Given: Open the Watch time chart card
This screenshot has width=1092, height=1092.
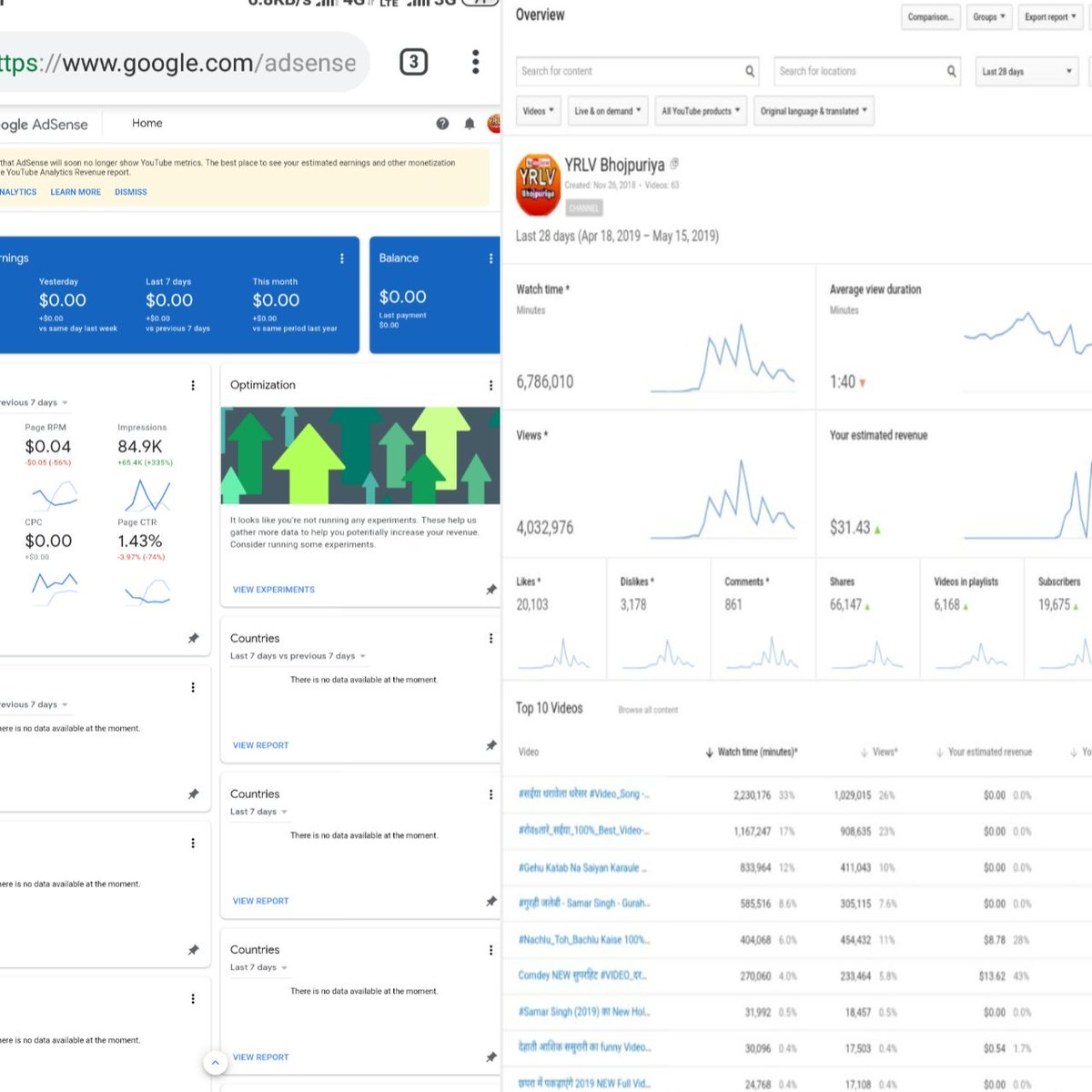Looking at the screenshot, I should click(x=659, y=338).
